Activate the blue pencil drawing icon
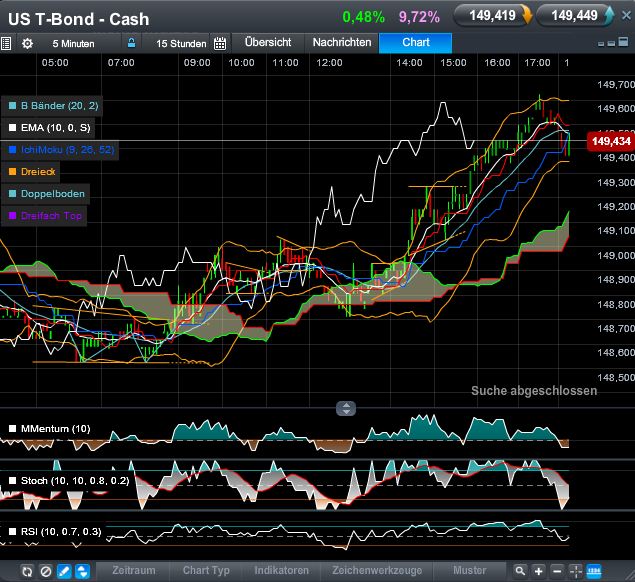Image resolution: width=635 pixels, height=582 pixels. (64, 571)
